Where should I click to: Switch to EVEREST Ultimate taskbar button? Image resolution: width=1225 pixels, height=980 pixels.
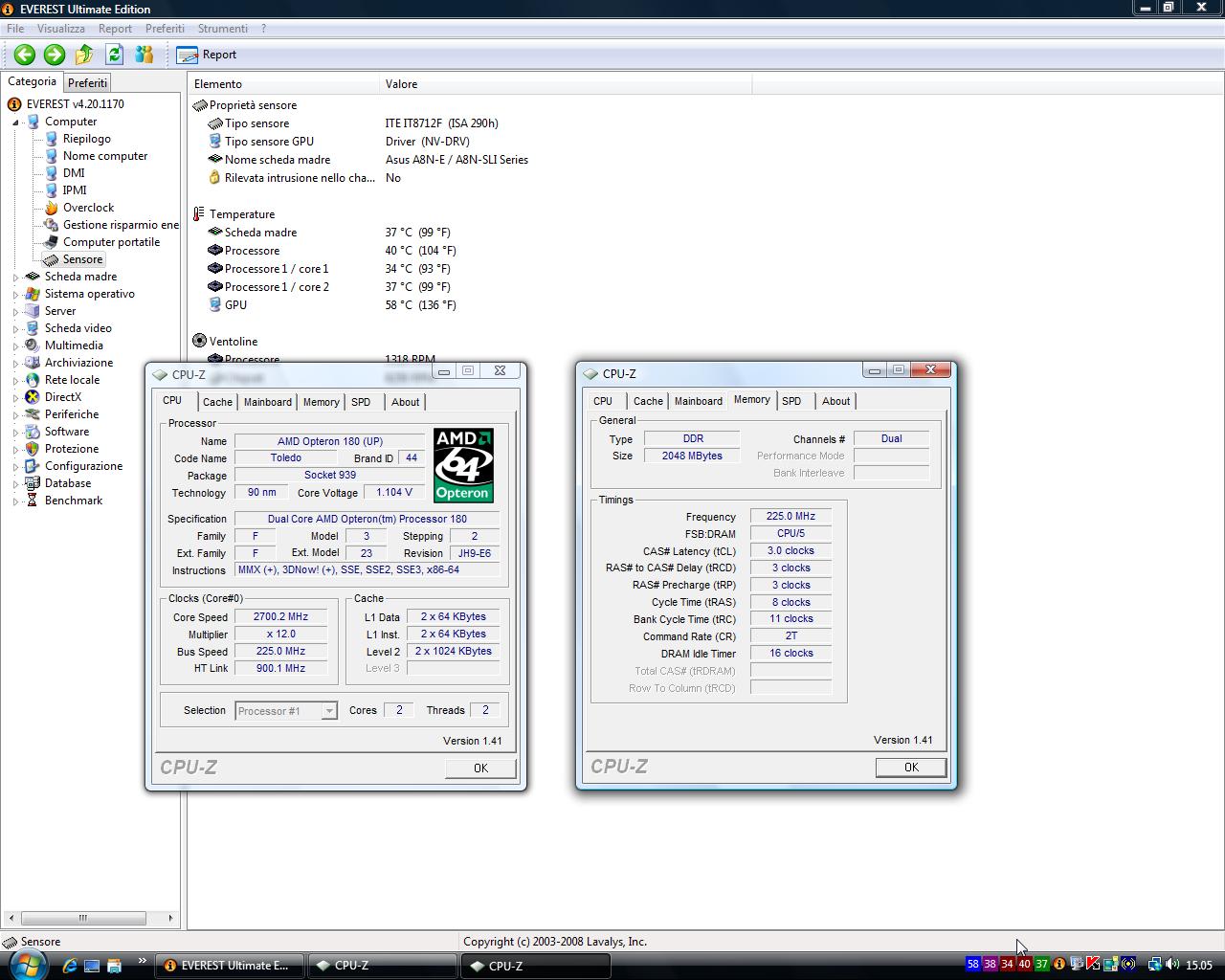click(x=230, y=966)
